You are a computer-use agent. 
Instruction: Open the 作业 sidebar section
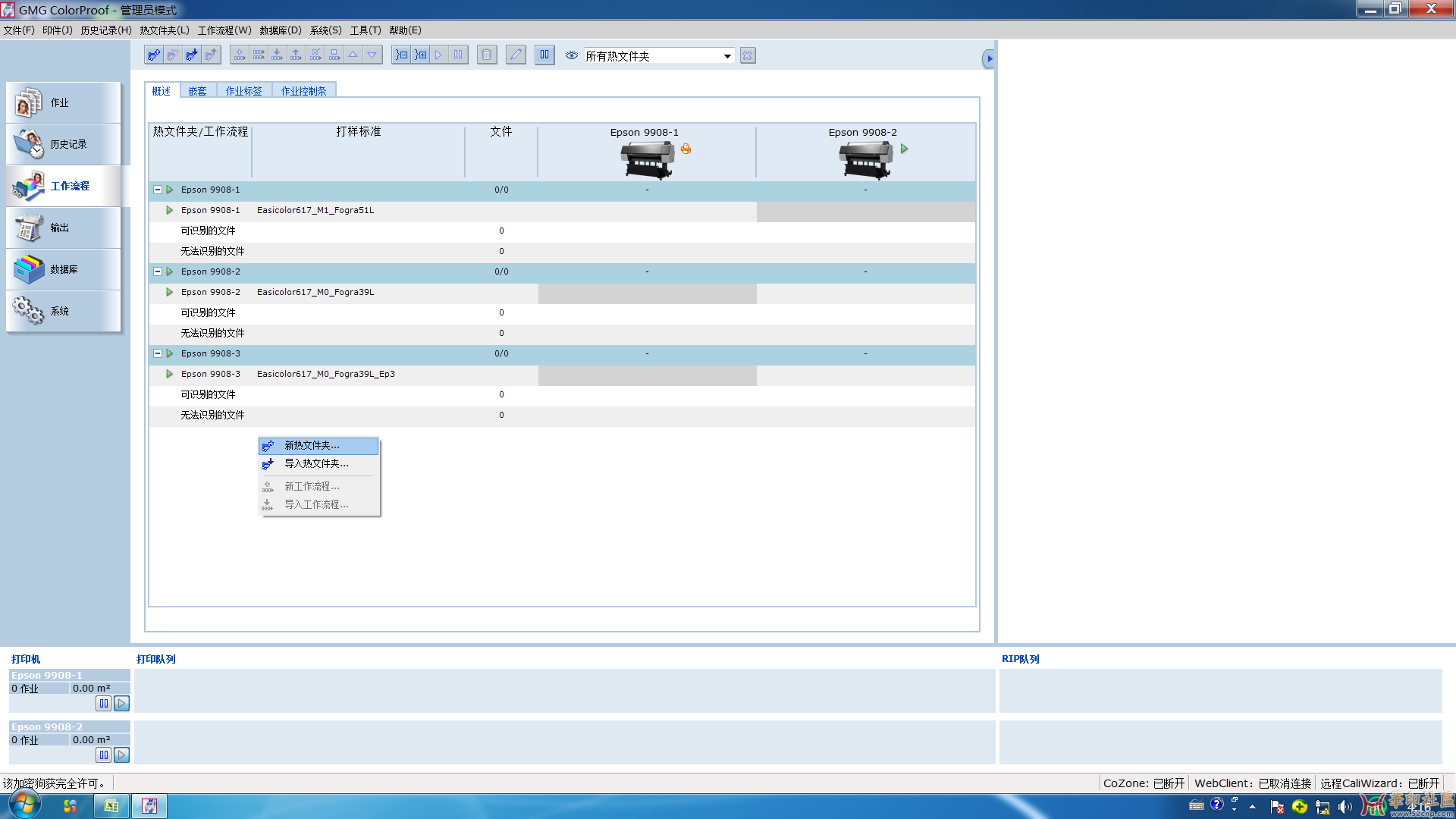(64, 102)
